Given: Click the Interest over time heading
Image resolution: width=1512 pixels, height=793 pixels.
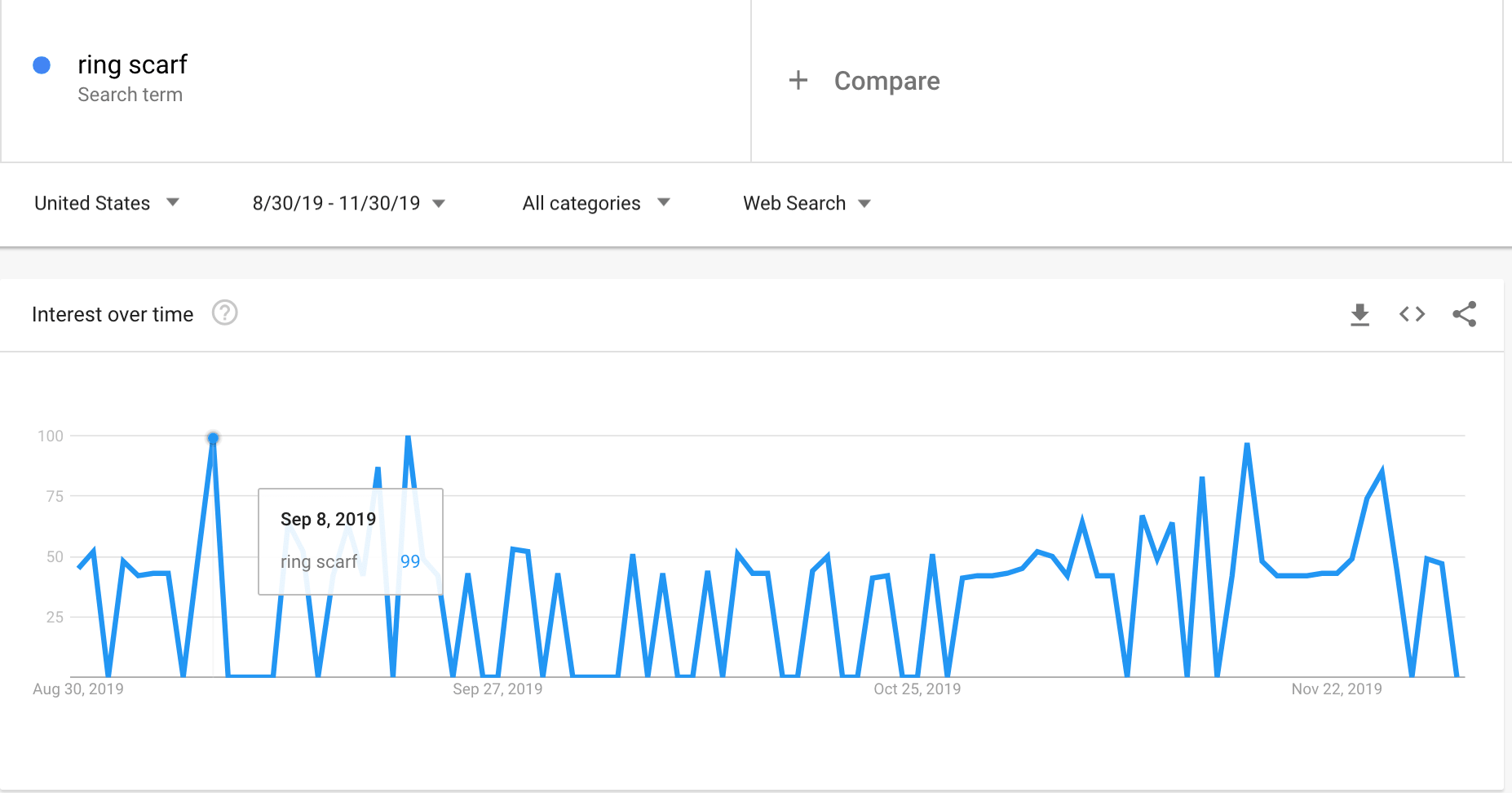Looking at the screenshot, I should coord(113,315).
